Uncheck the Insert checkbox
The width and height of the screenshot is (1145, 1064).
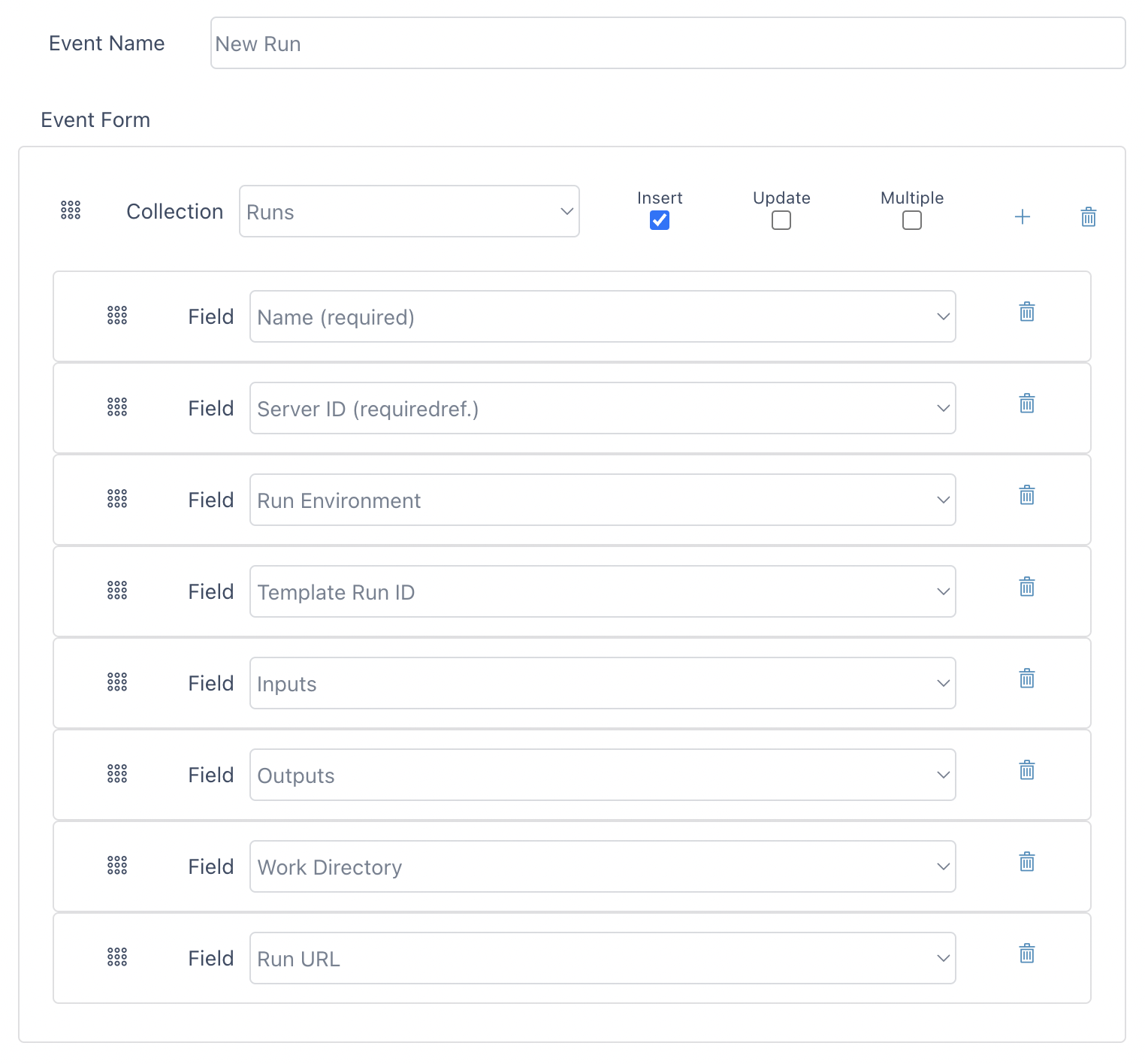(x=660, y=220)
